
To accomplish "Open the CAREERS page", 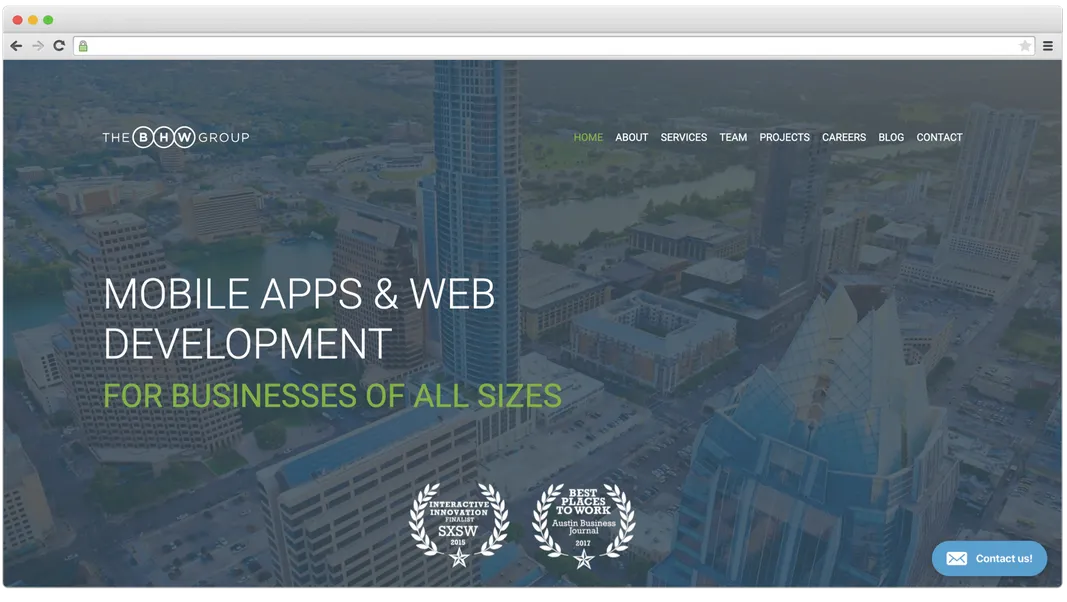I will pyautogui.click(x=844, y=137).
